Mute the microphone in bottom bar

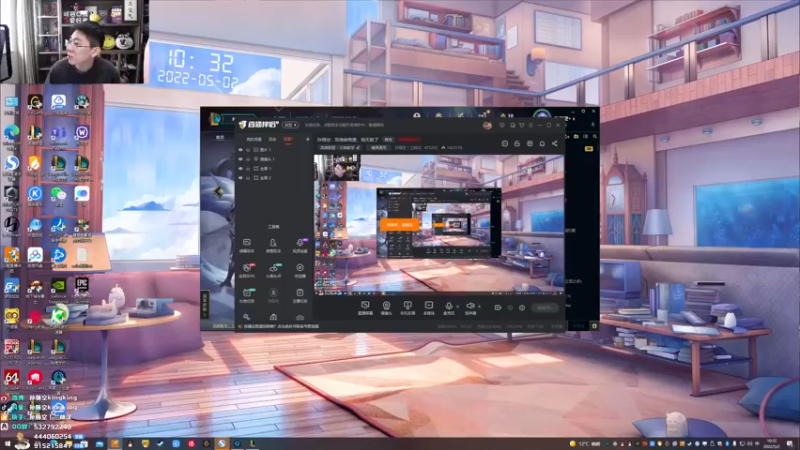tap(448, 307)
